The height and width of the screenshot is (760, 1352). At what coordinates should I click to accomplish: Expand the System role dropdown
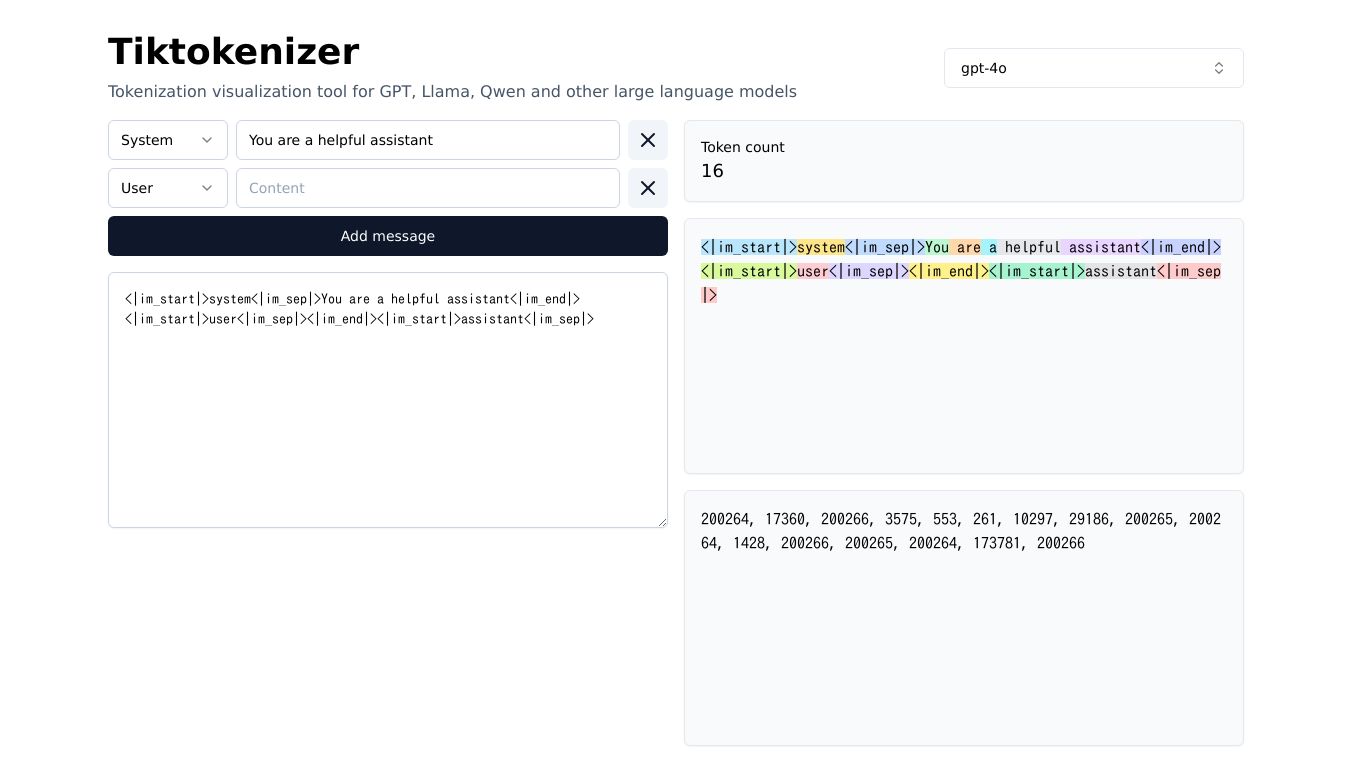(x=167, y=140)
